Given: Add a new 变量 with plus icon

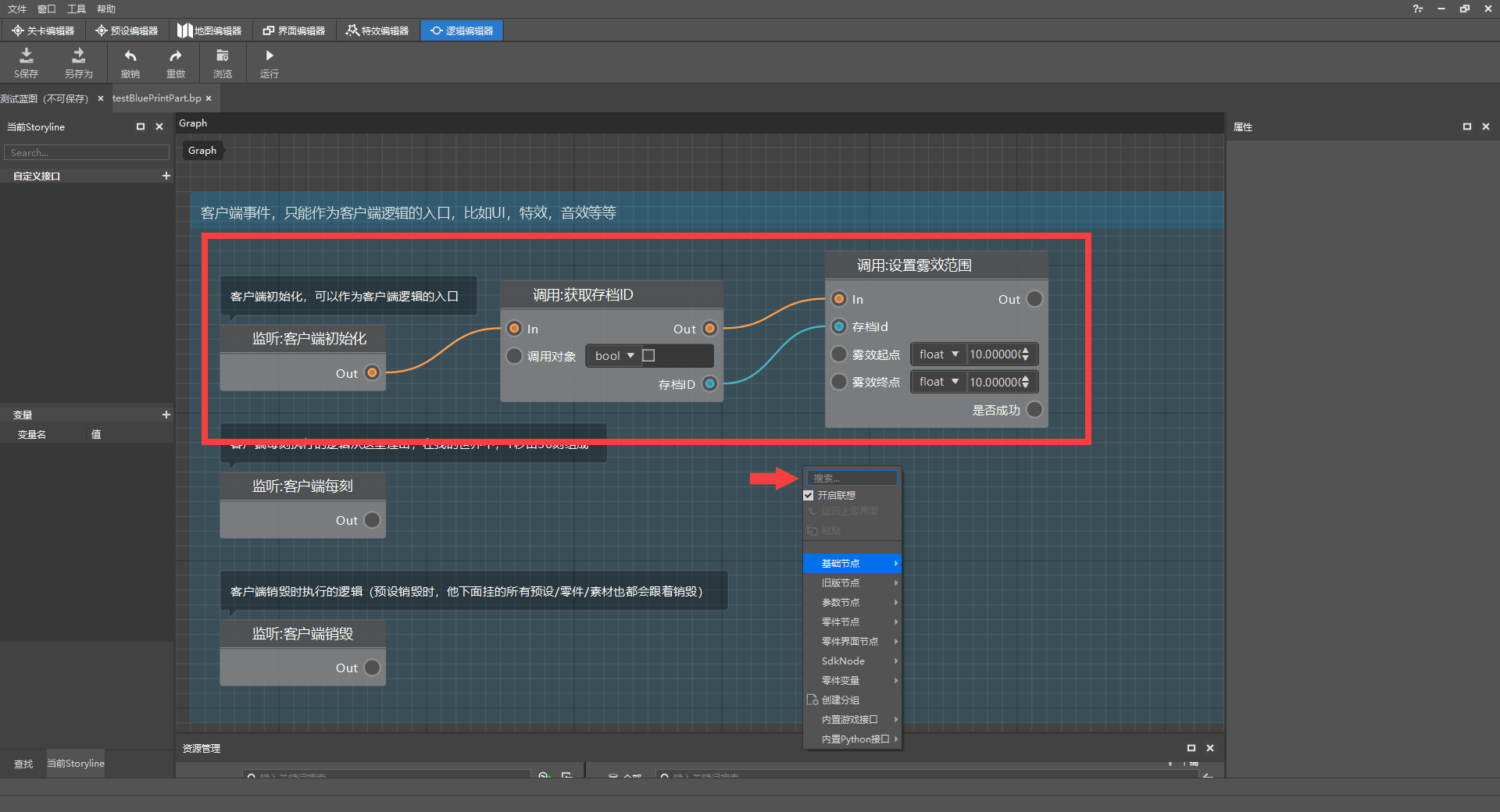Looking at the screenshot, I should [166, 415].
